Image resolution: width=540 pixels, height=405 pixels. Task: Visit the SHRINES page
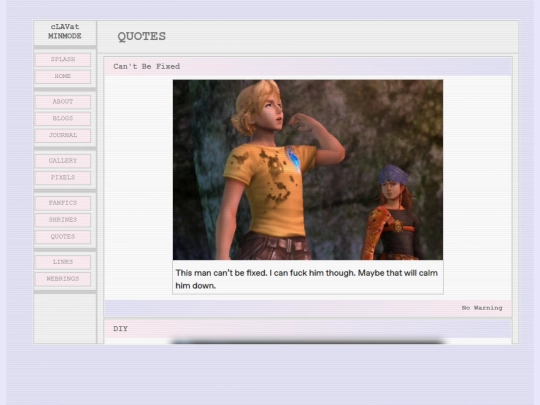63,220
